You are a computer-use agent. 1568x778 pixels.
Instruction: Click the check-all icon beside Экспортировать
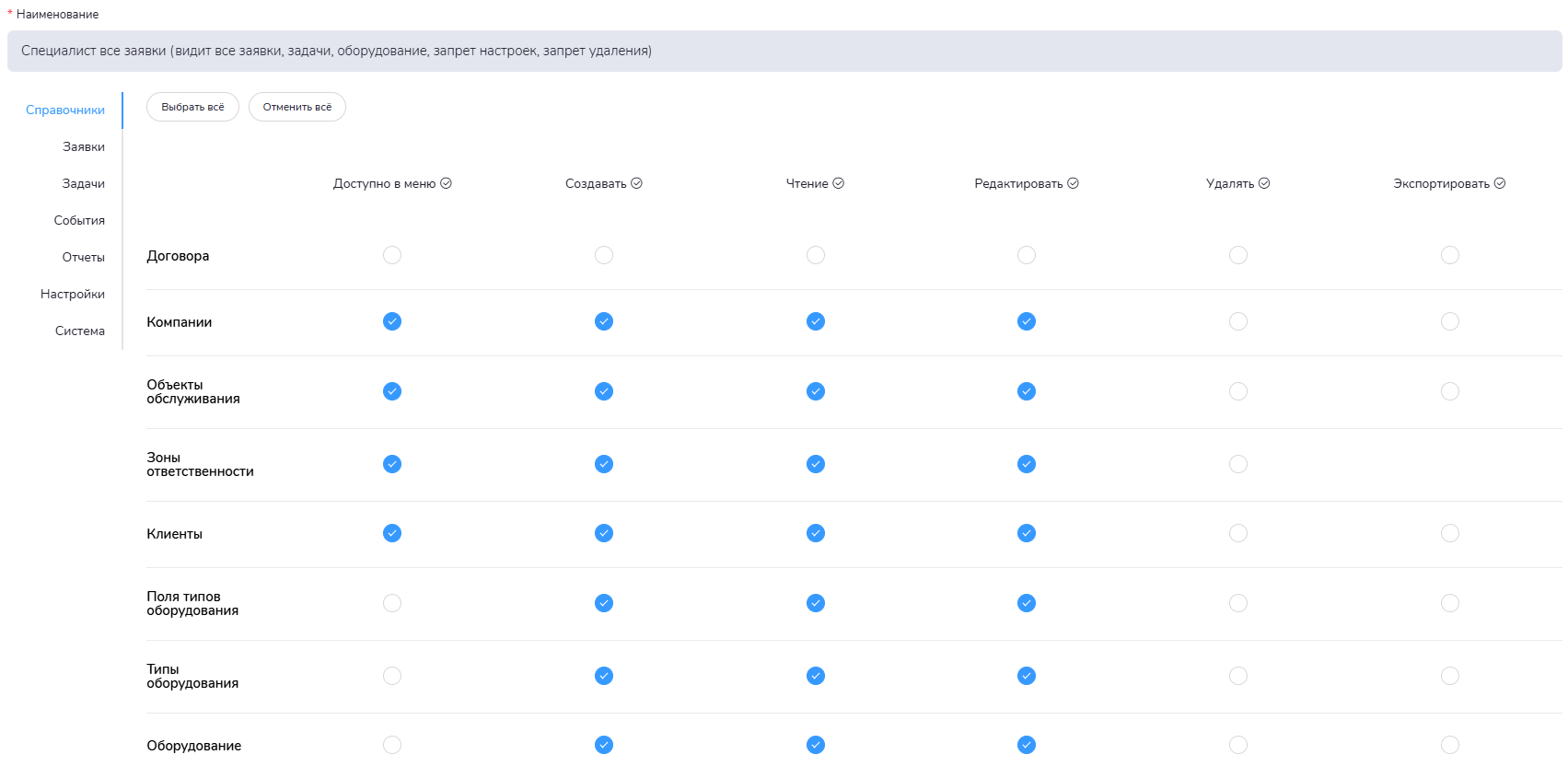(1499, 183)
